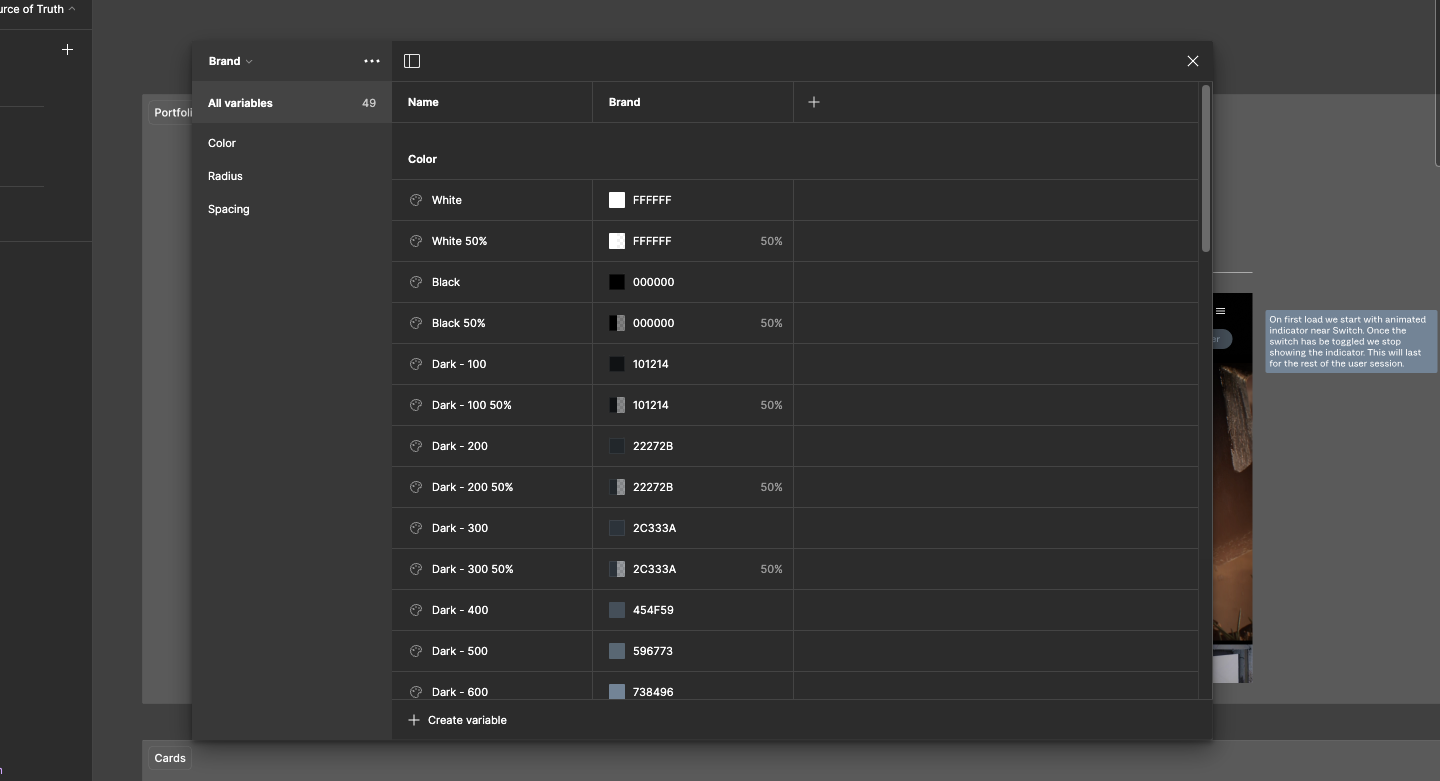The image size is (1440, 781).
Task: Select the Color group in sidebar
Action: 222,143
